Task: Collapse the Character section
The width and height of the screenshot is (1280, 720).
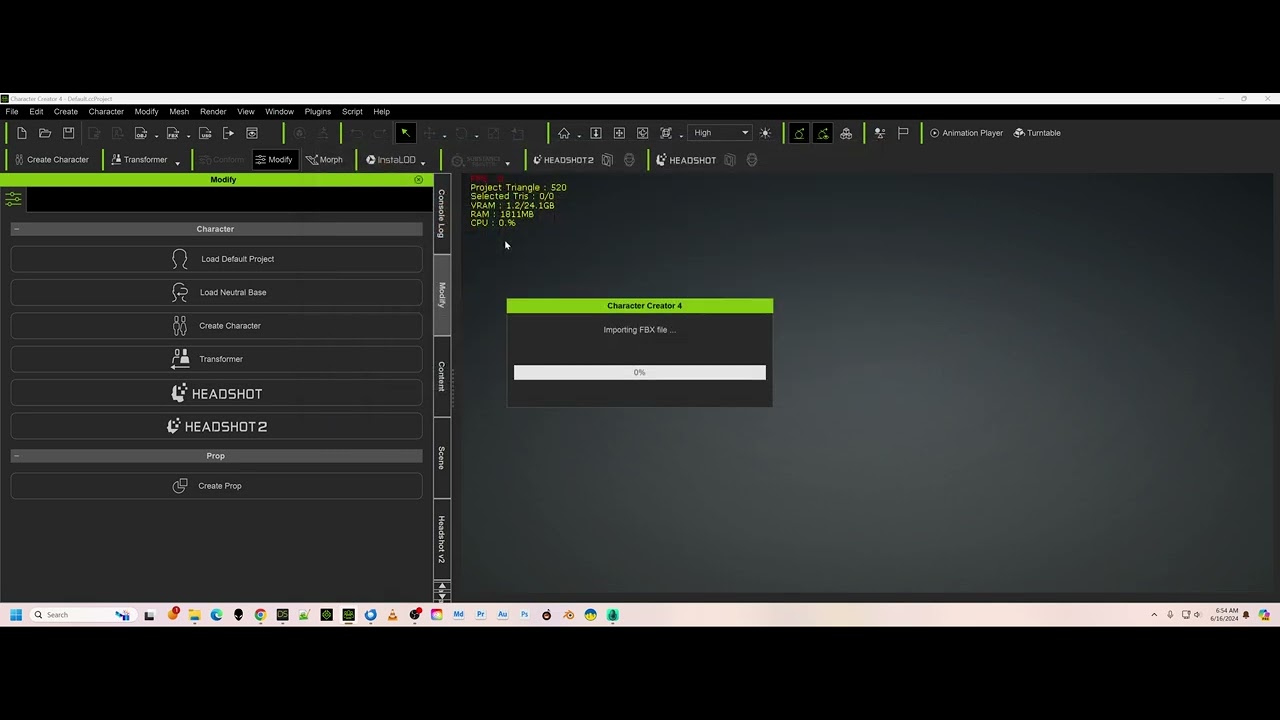Action: (16, 229)
